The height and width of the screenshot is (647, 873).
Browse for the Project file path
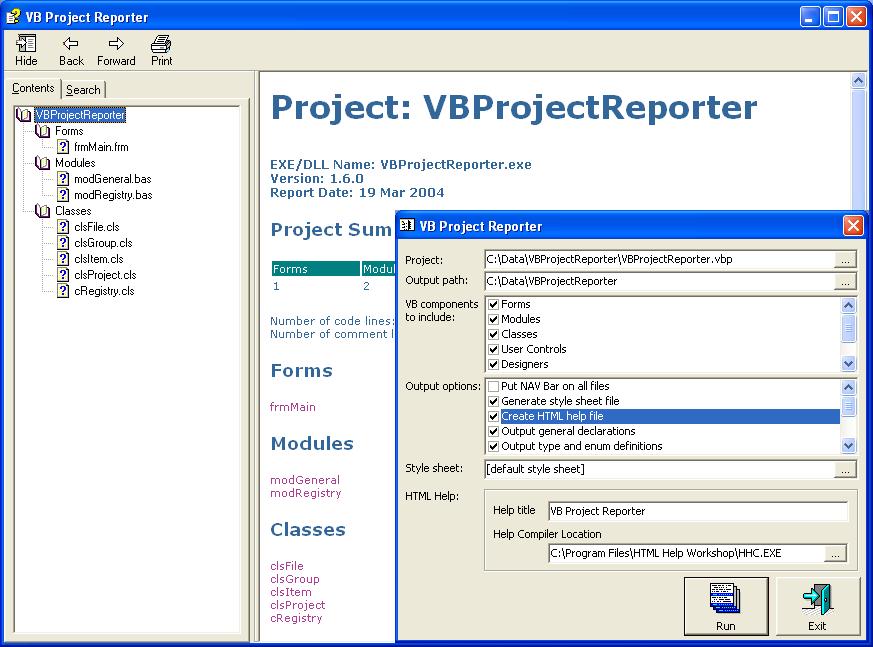point(846,260)
